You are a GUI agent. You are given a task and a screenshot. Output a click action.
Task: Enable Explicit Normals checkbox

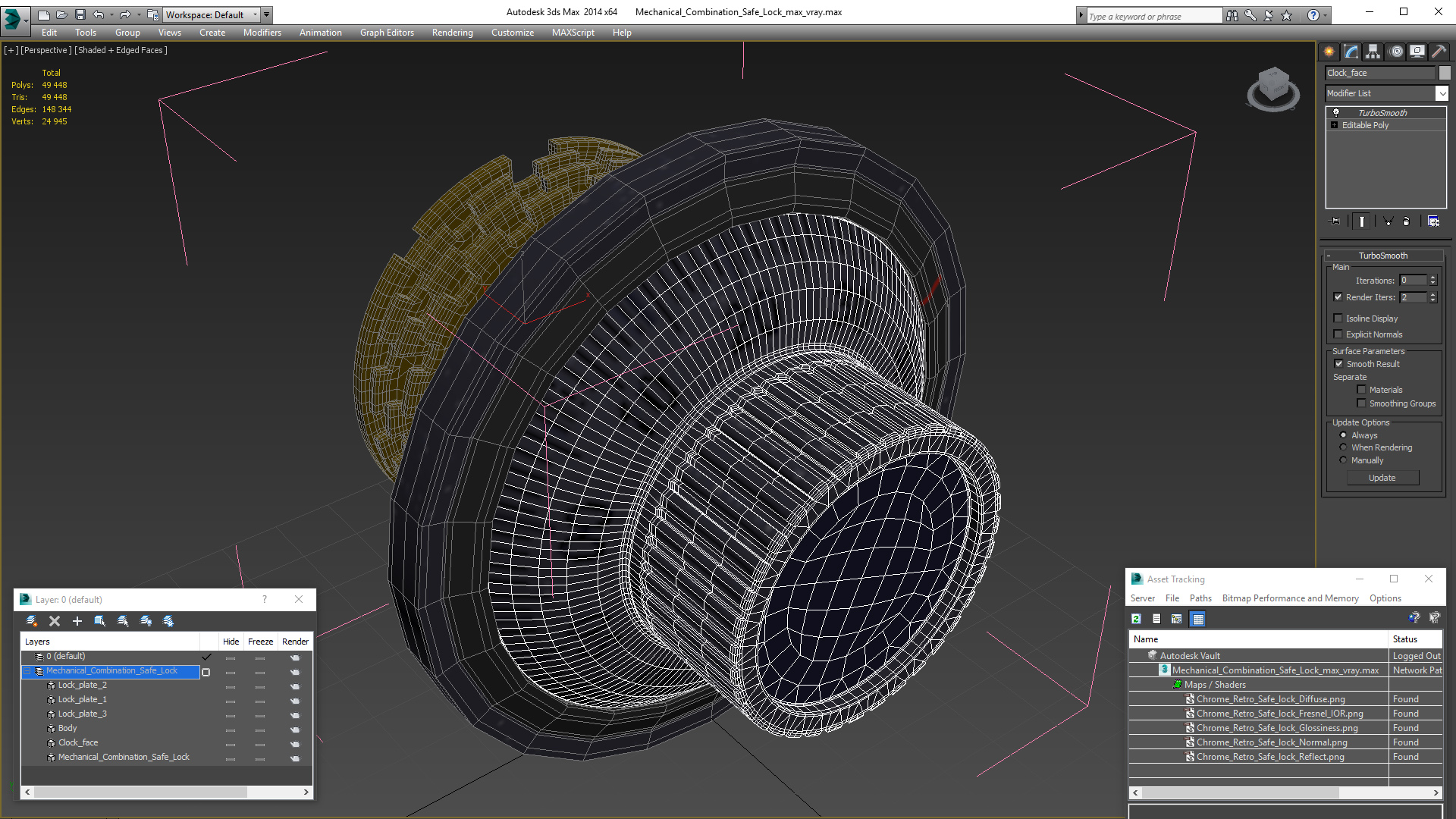tap(1338, 334)
